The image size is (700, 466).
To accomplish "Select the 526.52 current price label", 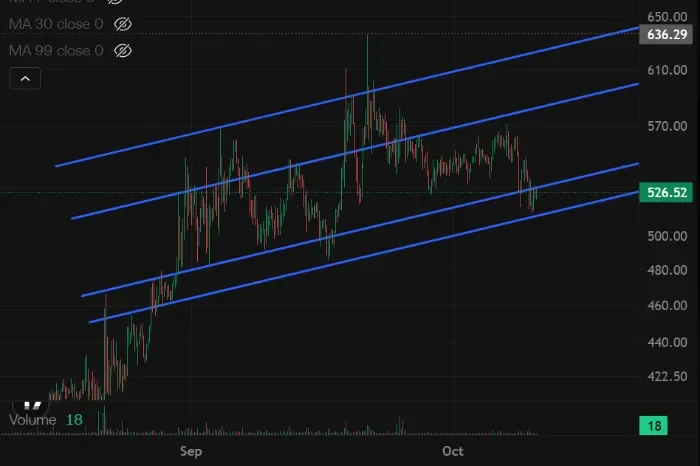I will coord(666,192).
